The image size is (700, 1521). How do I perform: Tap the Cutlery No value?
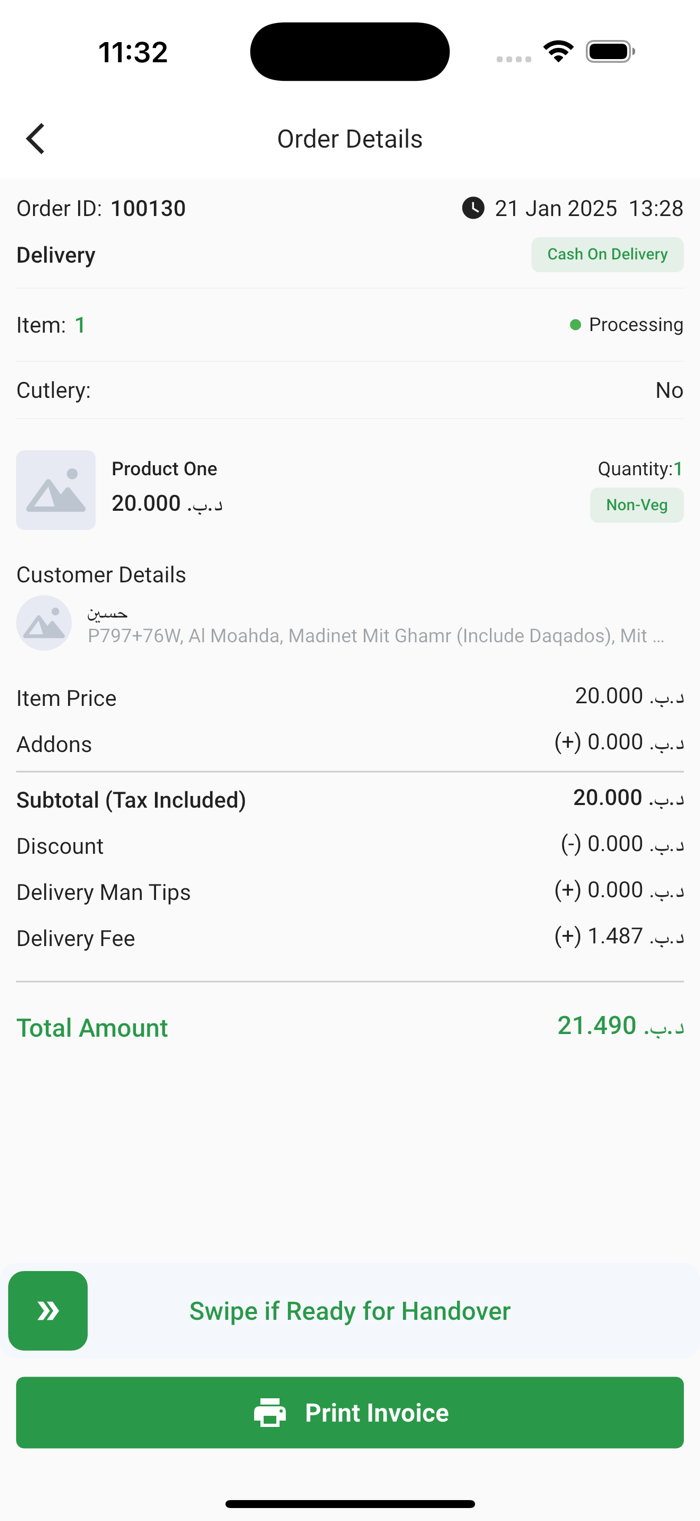tap(669, 390)
